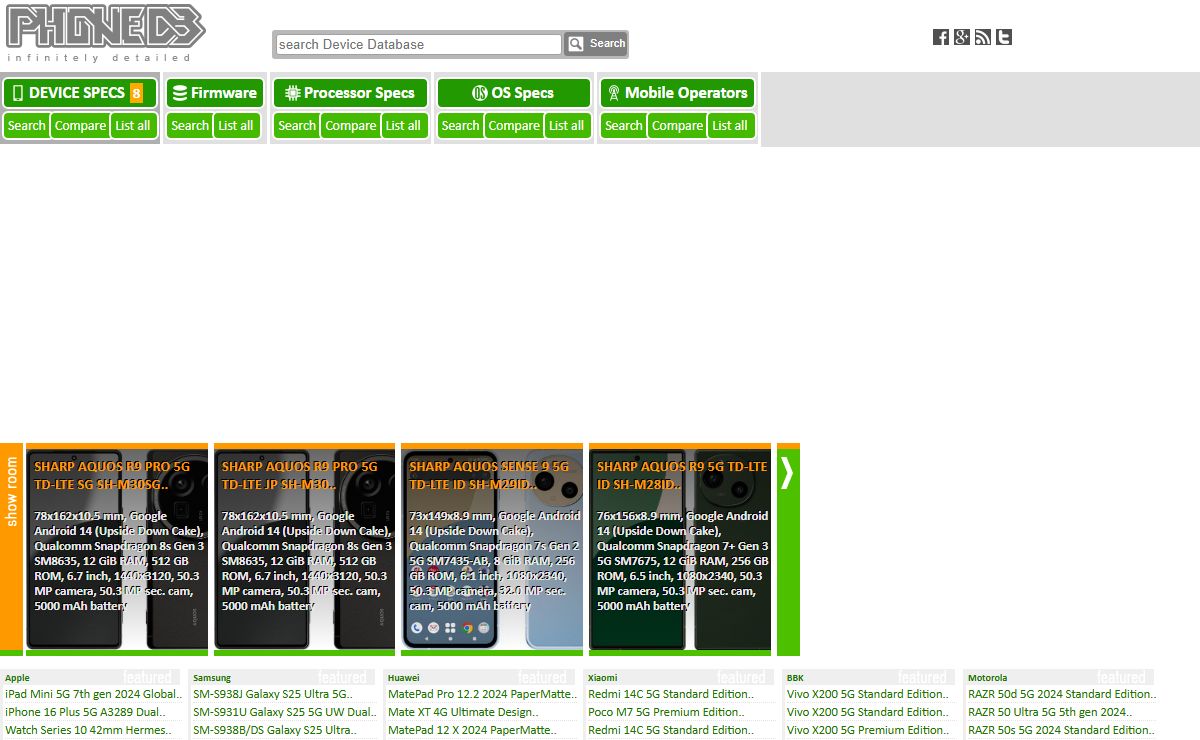Open the Twitter social icon
The image size is (1200, 740).
(x=1004, y=37)
